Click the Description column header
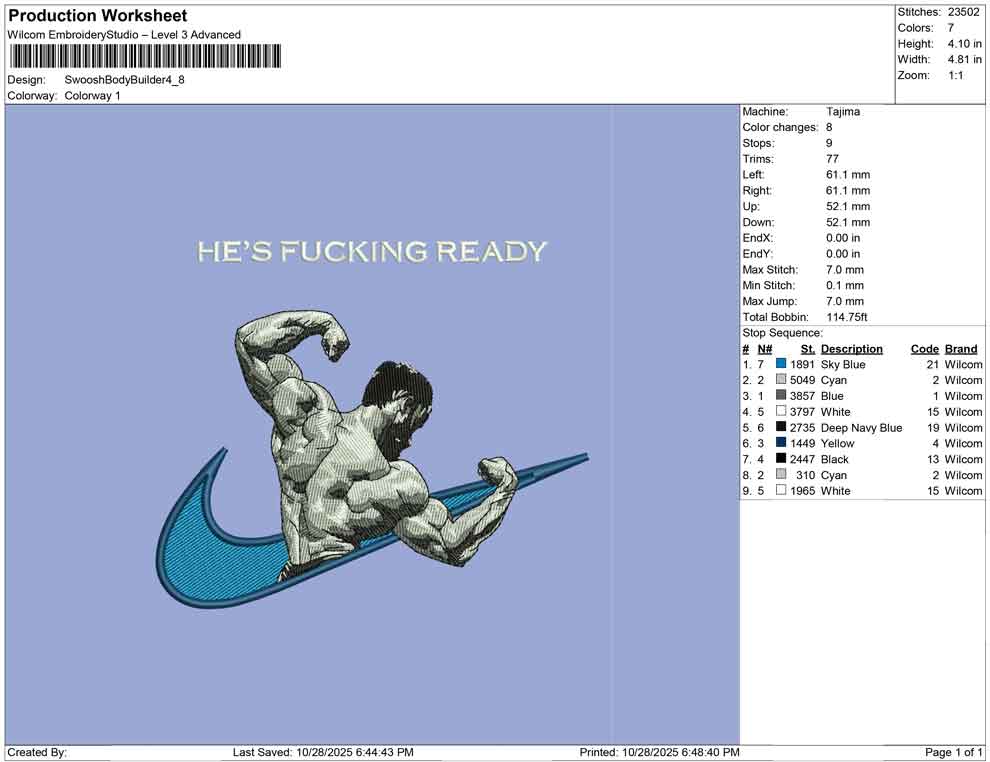The height and width of the screenshot is (762, 990). [x=852, y=348]
